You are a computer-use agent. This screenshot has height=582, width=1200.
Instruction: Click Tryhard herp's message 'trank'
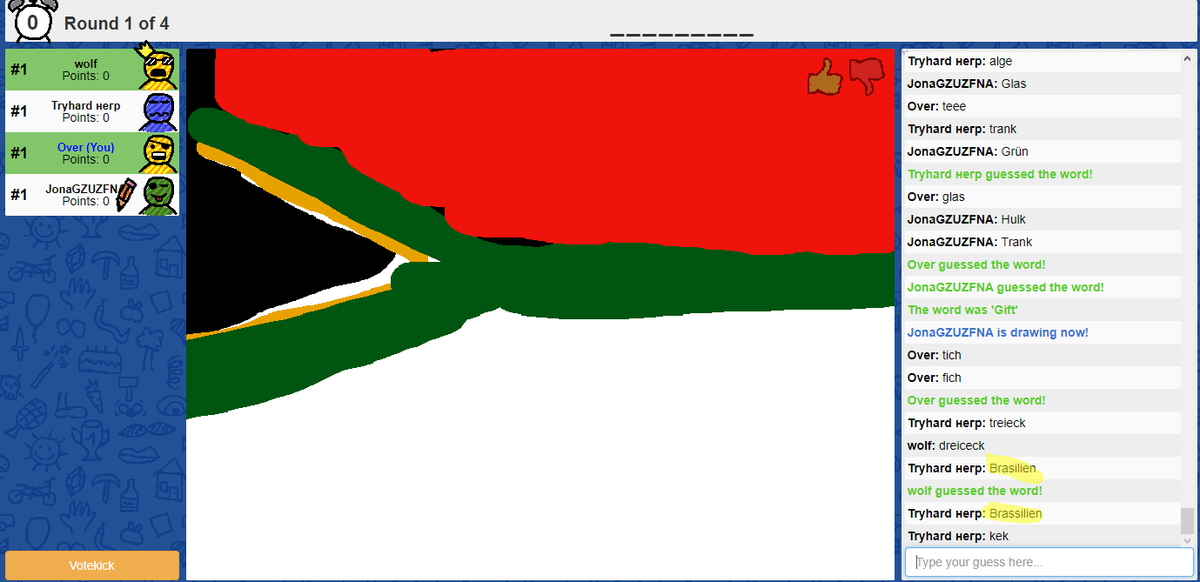pyautogui.click(x=1003, y=129)
